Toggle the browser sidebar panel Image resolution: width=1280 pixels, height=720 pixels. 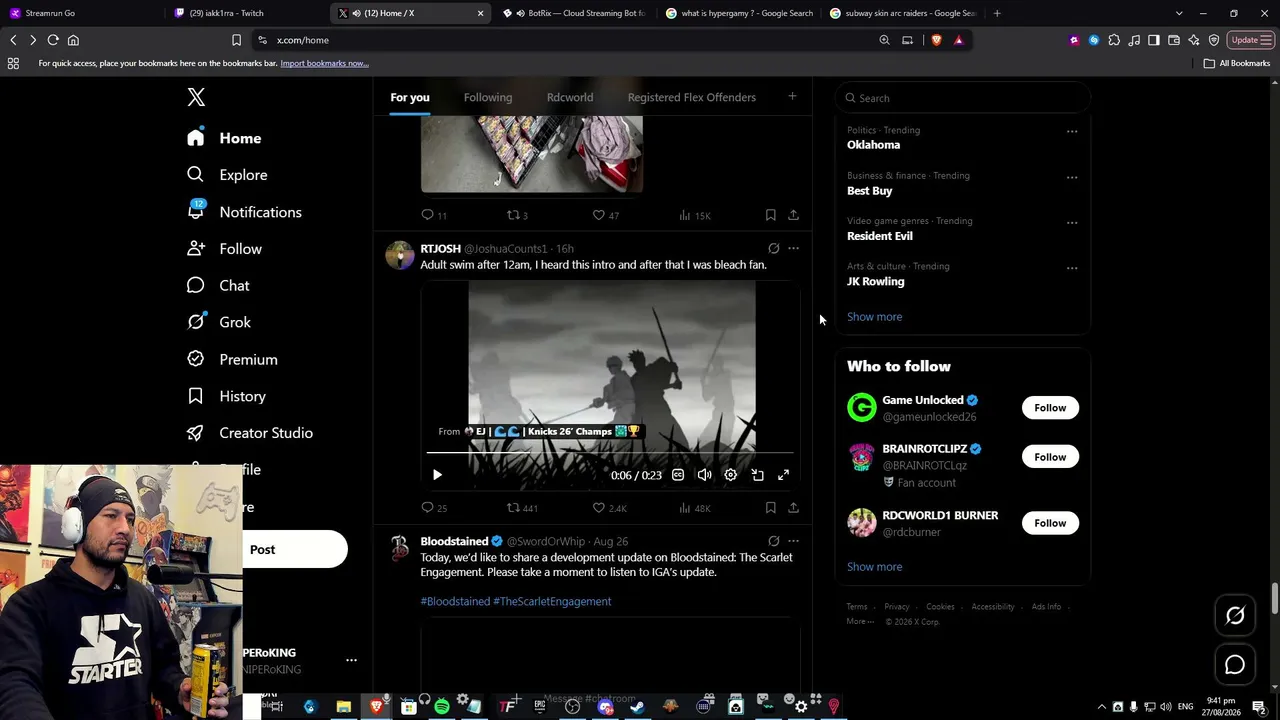(x=1154, y=40)
